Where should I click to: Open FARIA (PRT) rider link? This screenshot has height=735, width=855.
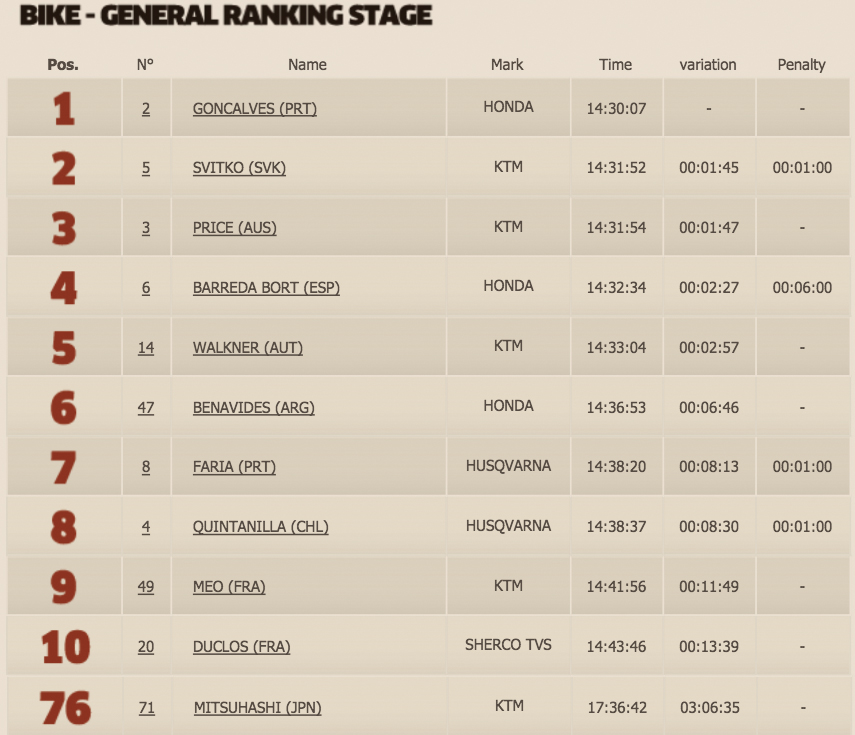(x=234, y=467)
